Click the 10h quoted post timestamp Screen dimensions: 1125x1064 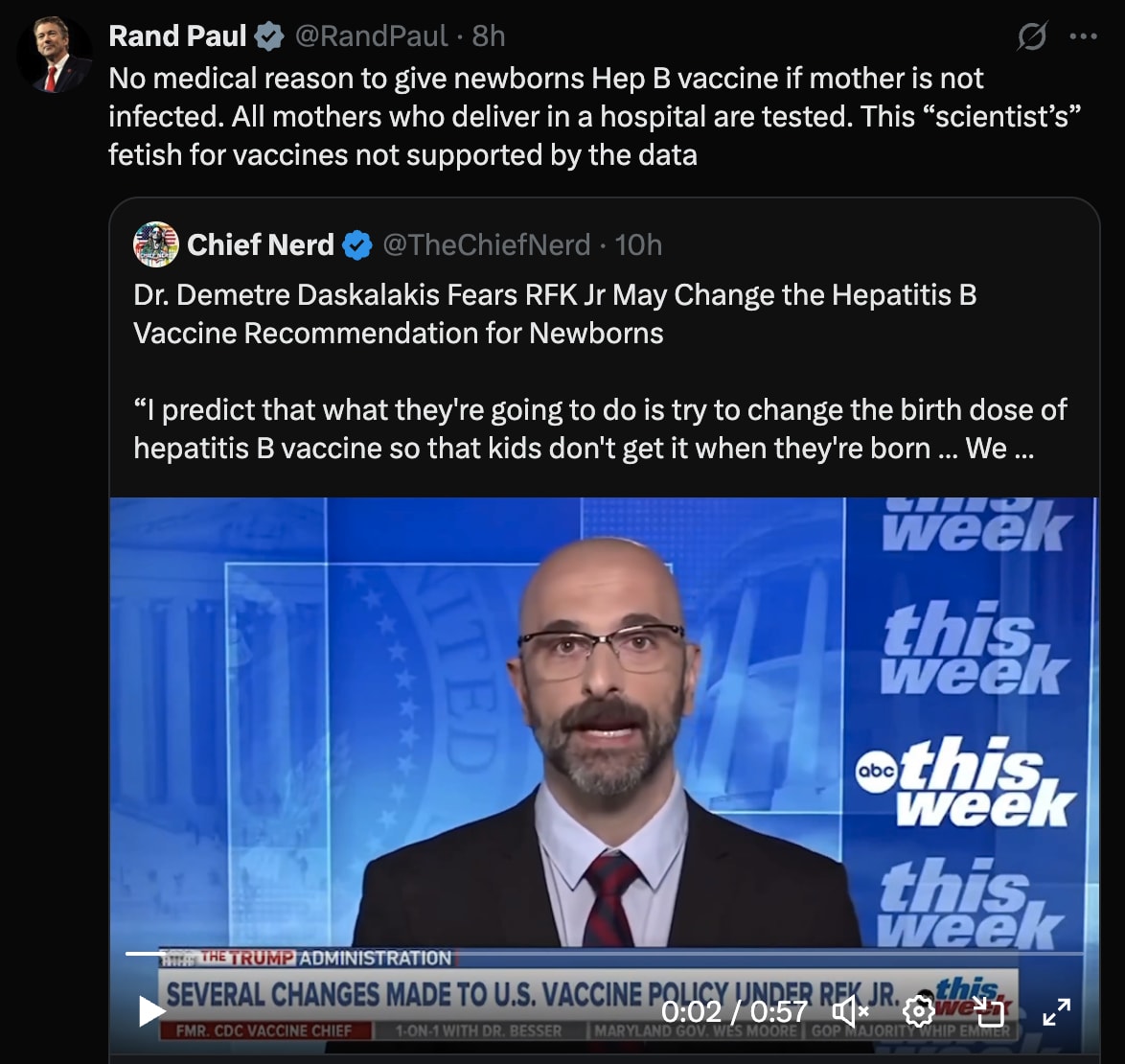(638, 245)
